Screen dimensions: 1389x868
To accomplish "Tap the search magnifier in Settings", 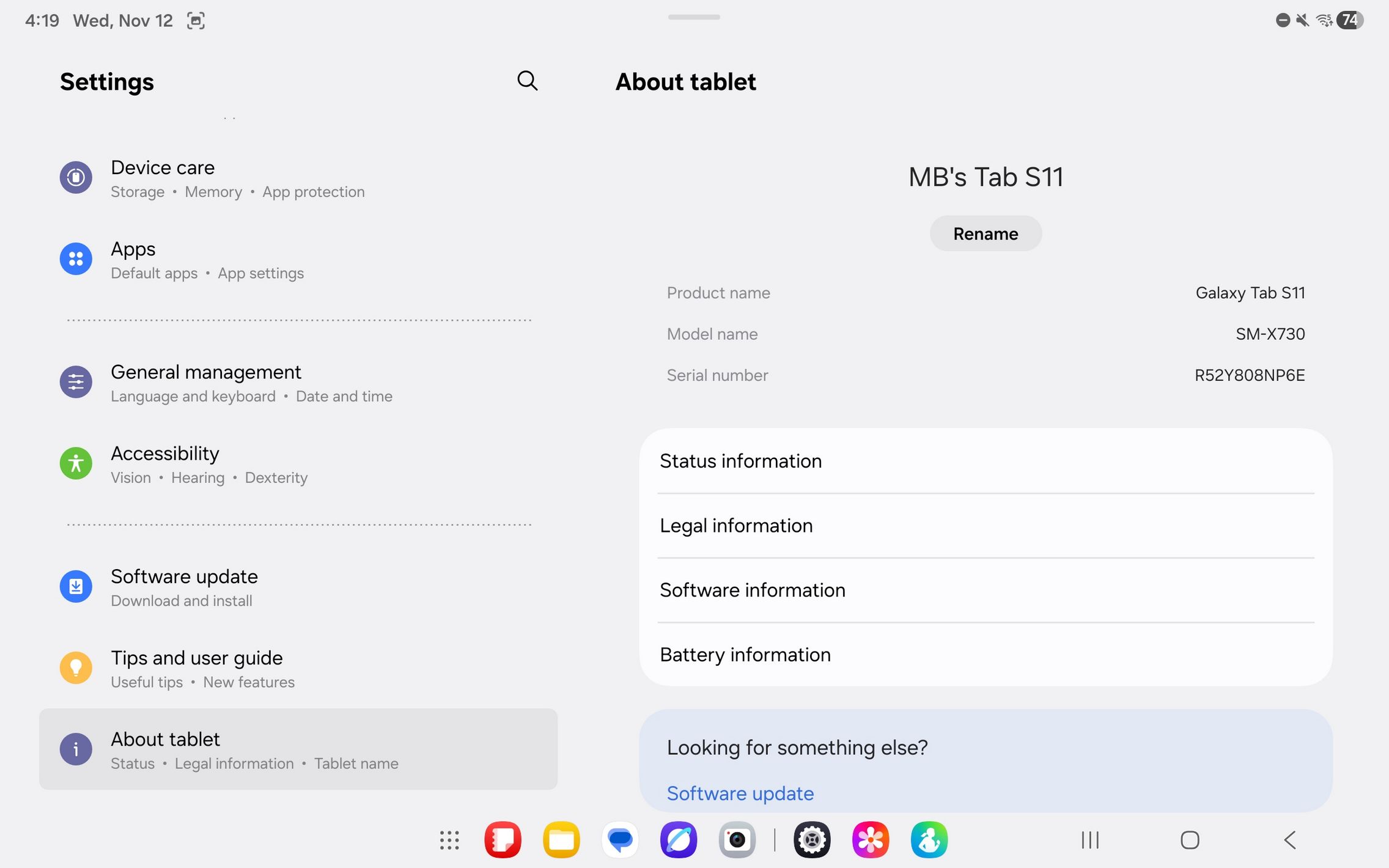I will click(527, 81).
